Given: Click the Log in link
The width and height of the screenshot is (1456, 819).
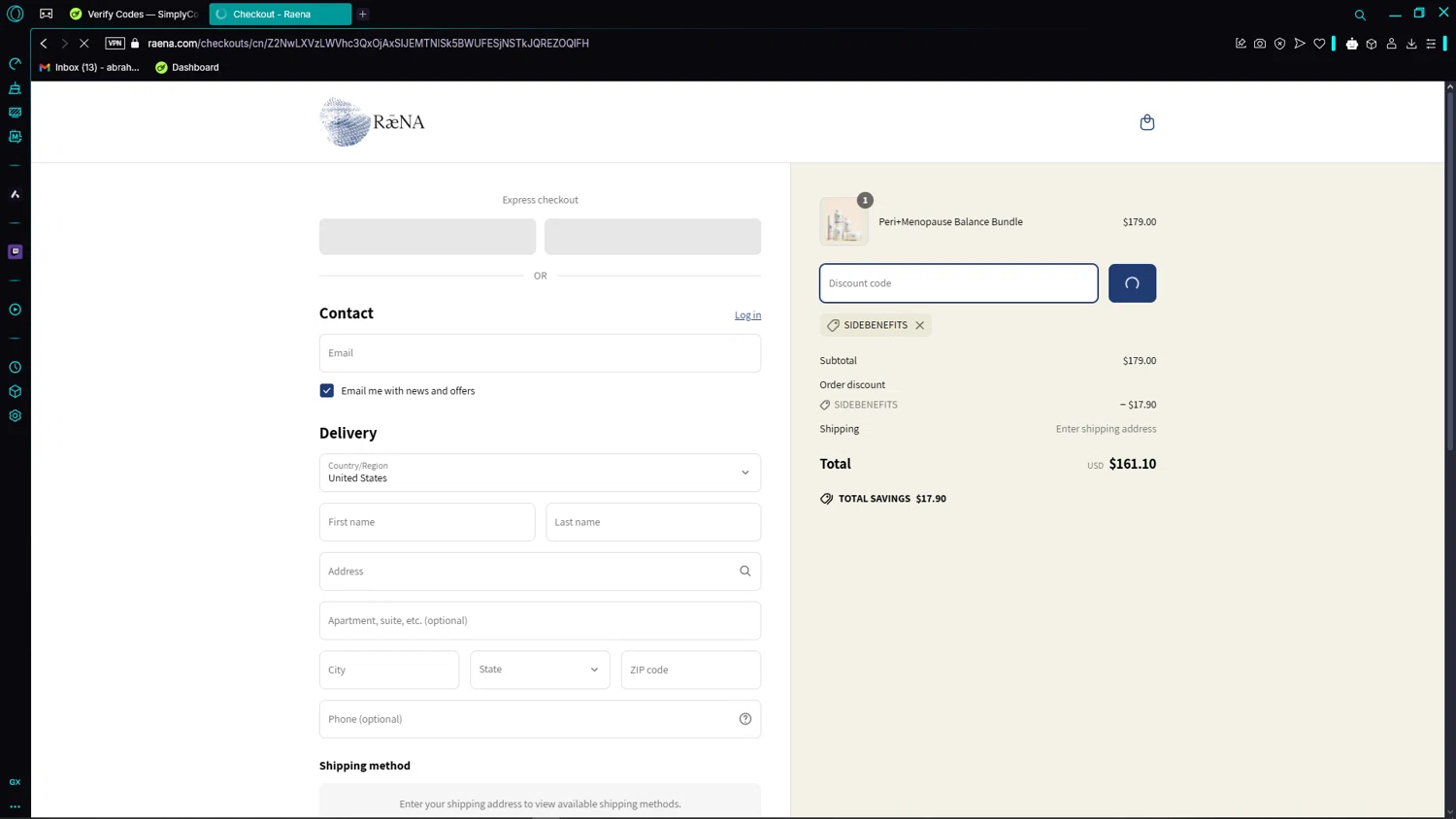Looking at the screenshot, I should point(747,315).
